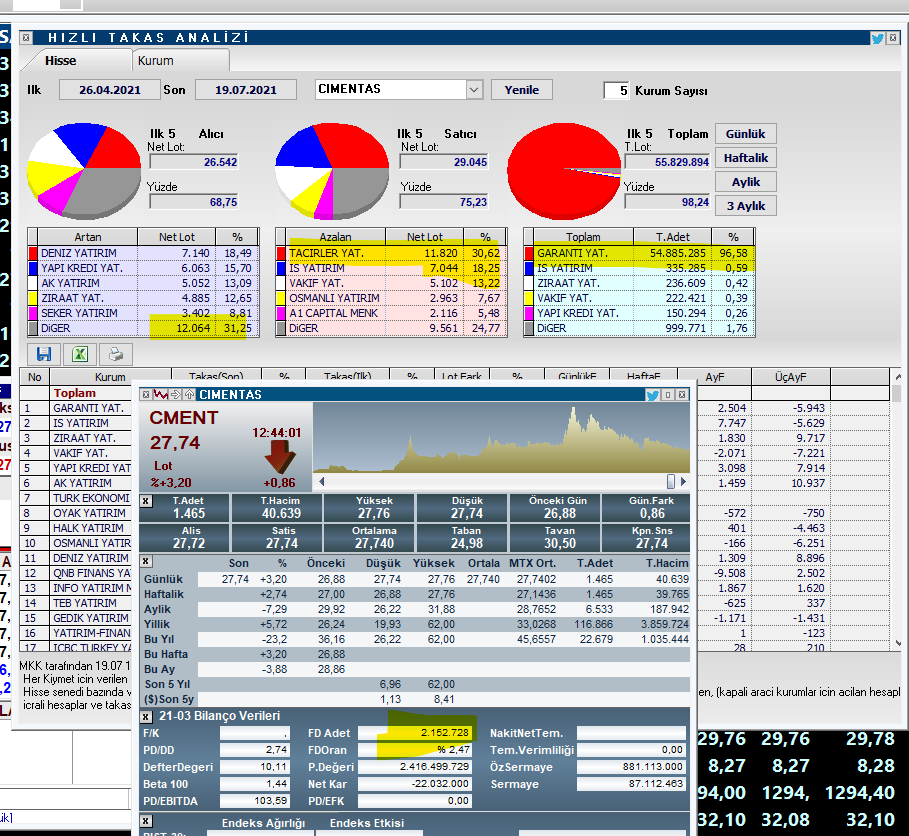The width and height of the screenshot is (909, 836).
Task: Click the No column header in Kurum table
Action: click(35, 377)
